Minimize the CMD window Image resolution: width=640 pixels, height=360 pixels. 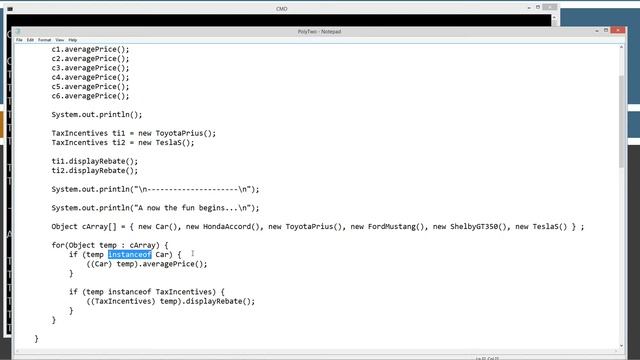529,8
